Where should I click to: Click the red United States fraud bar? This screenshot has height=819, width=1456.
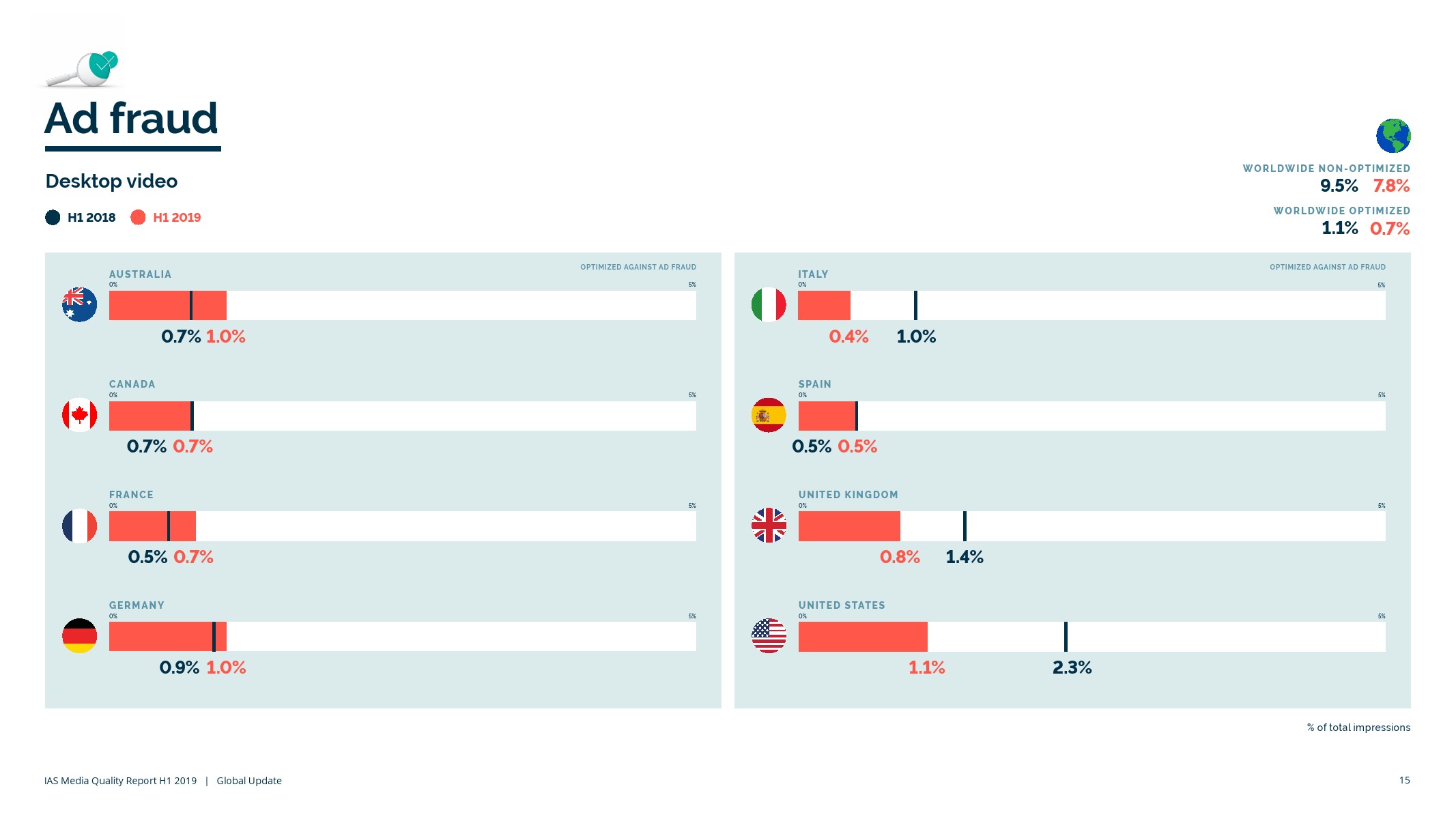coord(863,637)
